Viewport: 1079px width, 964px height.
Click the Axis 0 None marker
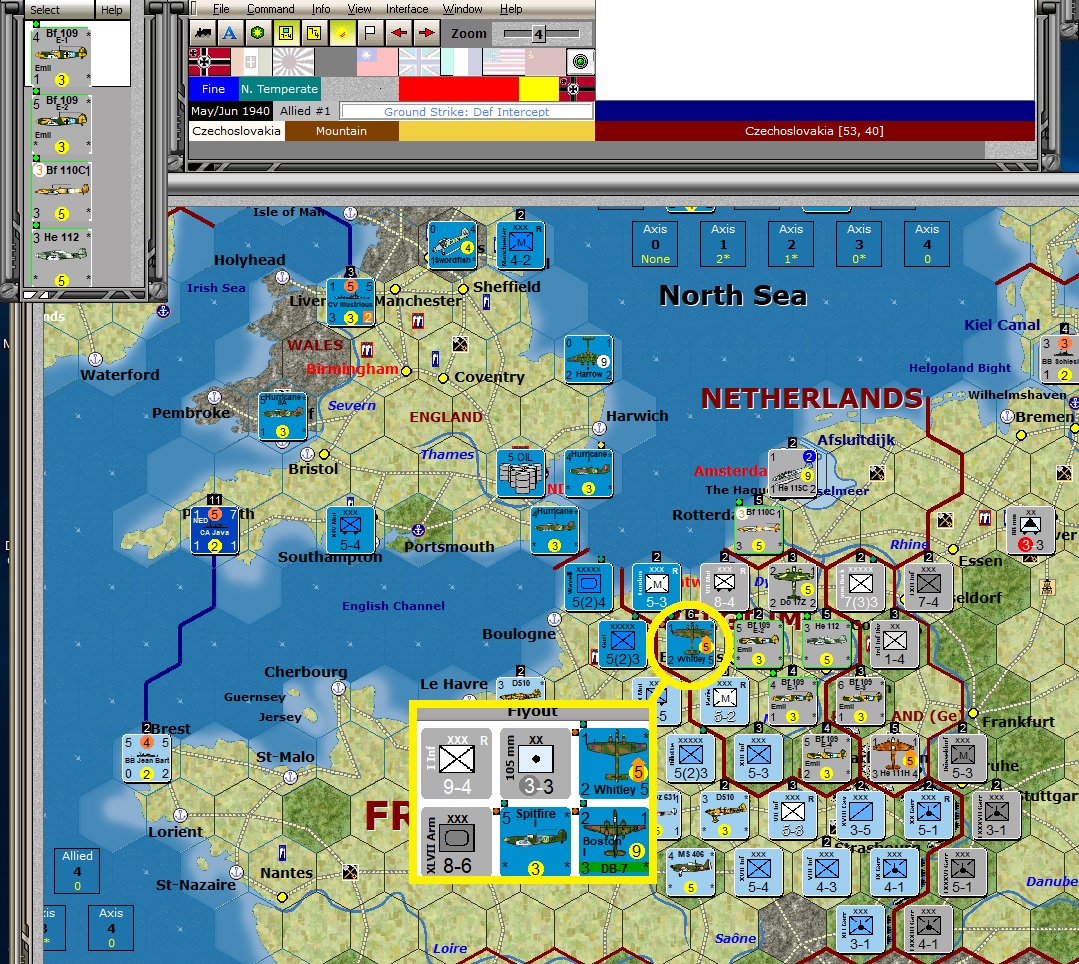tap(655, 244)
